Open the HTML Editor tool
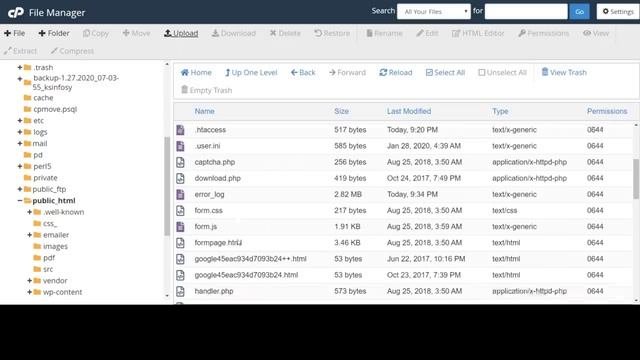 pyautogui.click(x=478, y=33)
